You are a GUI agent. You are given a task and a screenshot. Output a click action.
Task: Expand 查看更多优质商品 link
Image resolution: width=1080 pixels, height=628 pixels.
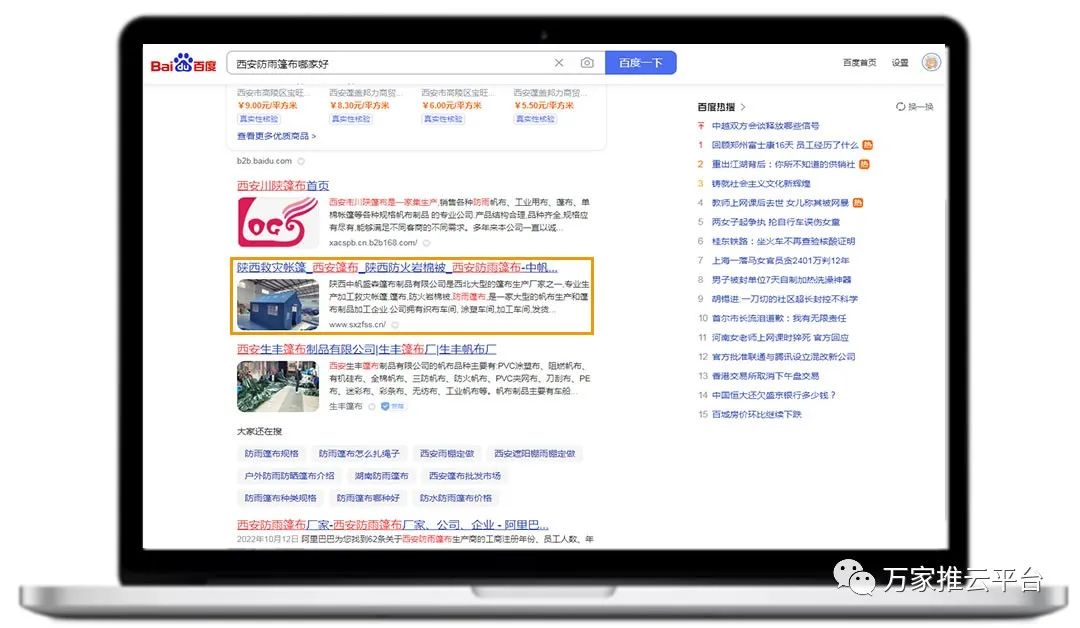coord(276,136)
